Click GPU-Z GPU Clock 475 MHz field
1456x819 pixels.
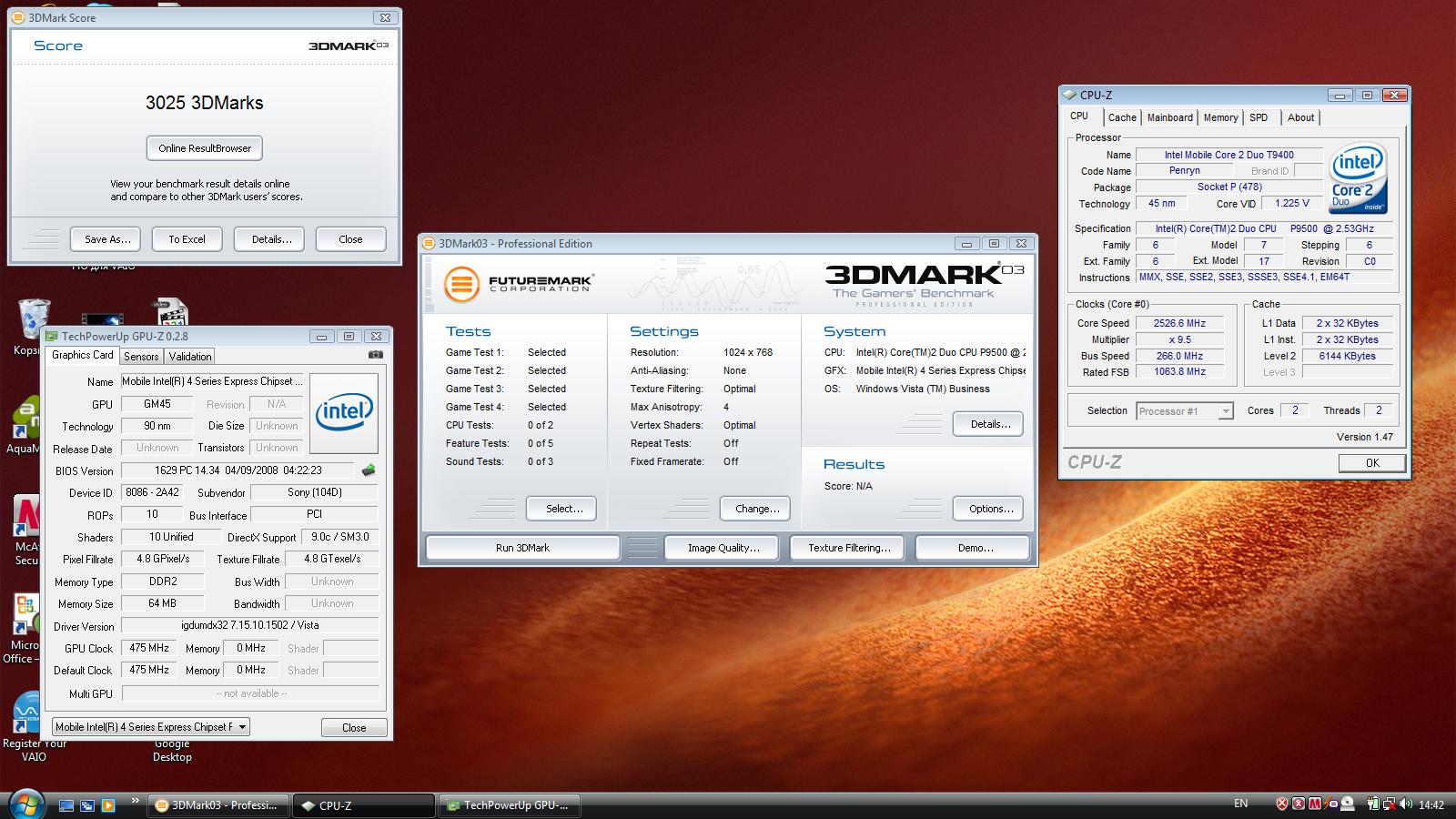(x=149, y=648)
